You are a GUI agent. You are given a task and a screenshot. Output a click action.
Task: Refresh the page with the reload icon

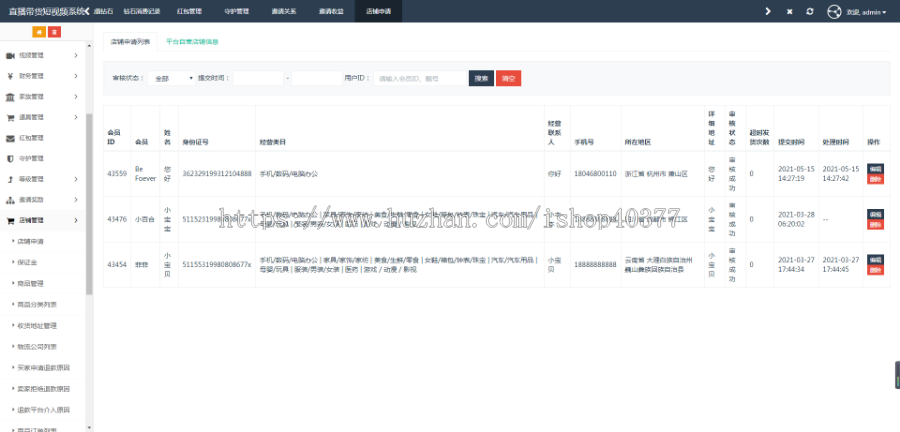[x=809, y=11]
